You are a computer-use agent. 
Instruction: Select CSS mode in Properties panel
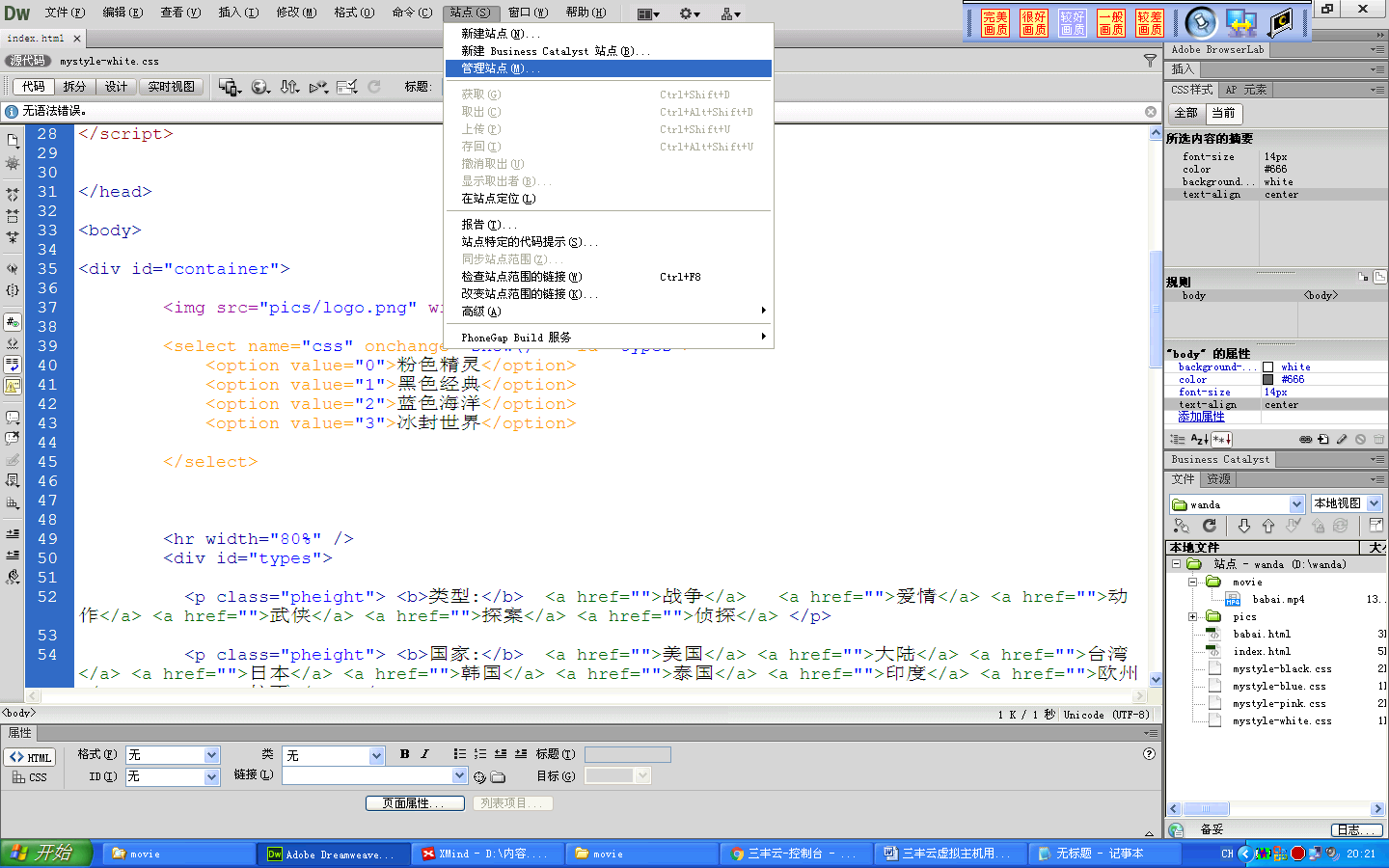pyautogui.click(x=30, y=776)
